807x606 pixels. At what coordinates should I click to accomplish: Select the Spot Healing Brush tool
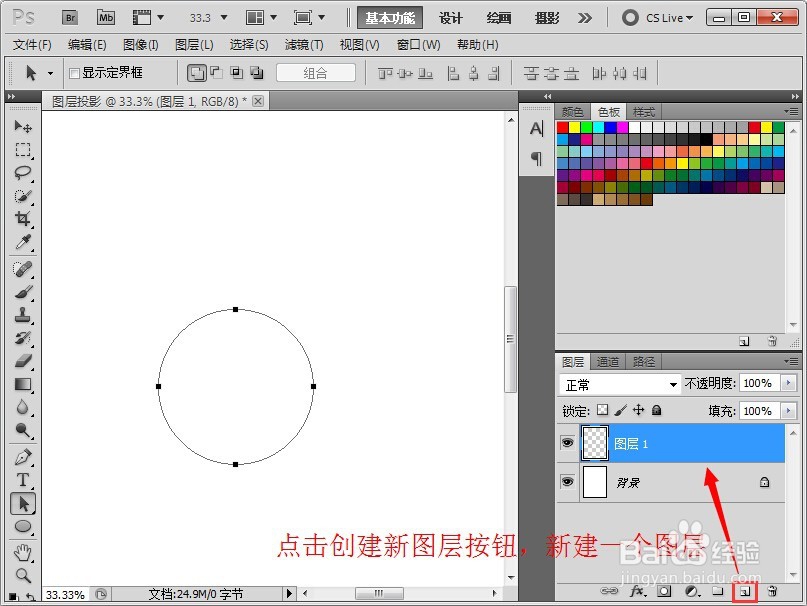click(23, 269)
